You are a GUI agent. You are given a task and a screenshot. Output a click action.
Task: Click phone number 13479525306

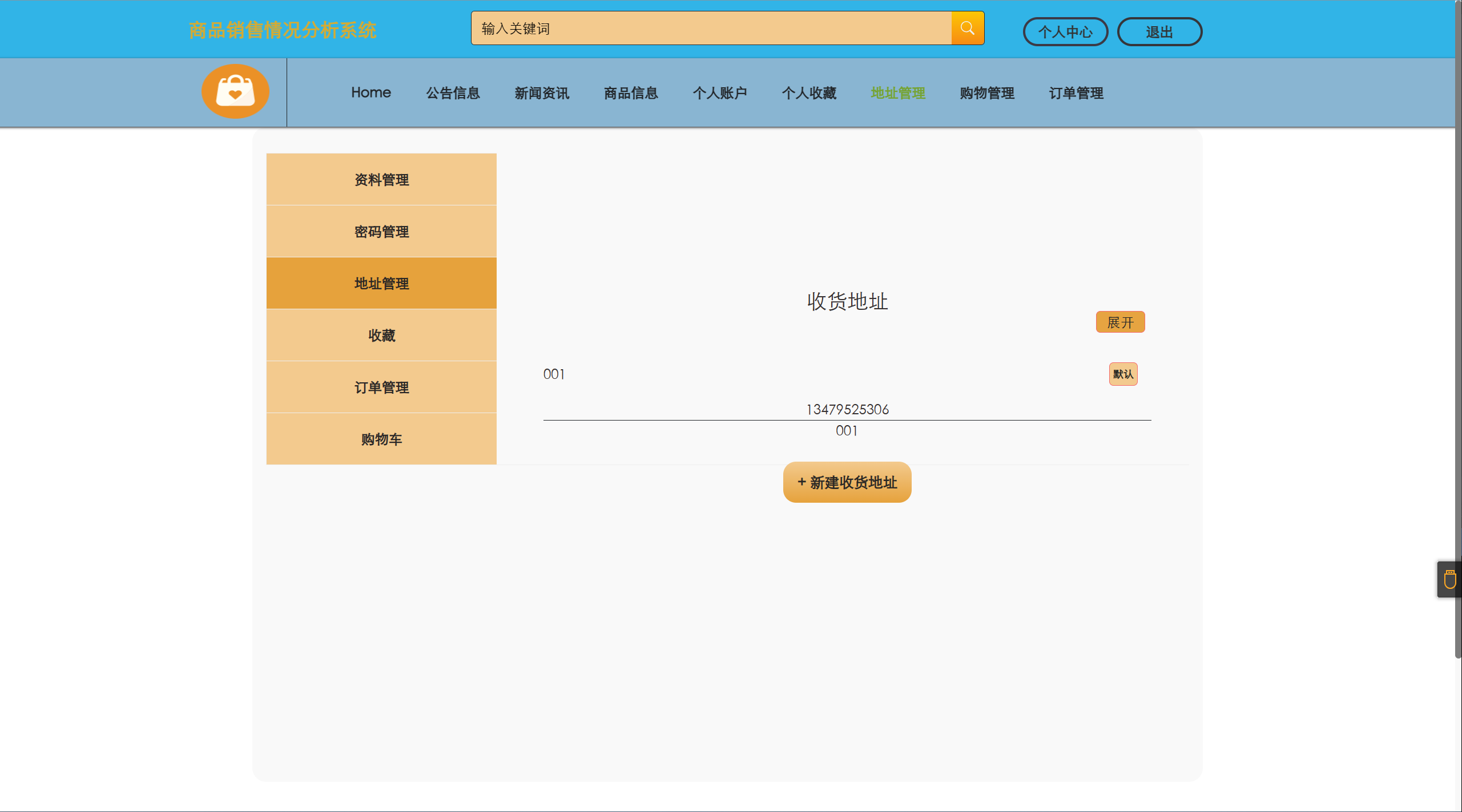pos(847,409)
